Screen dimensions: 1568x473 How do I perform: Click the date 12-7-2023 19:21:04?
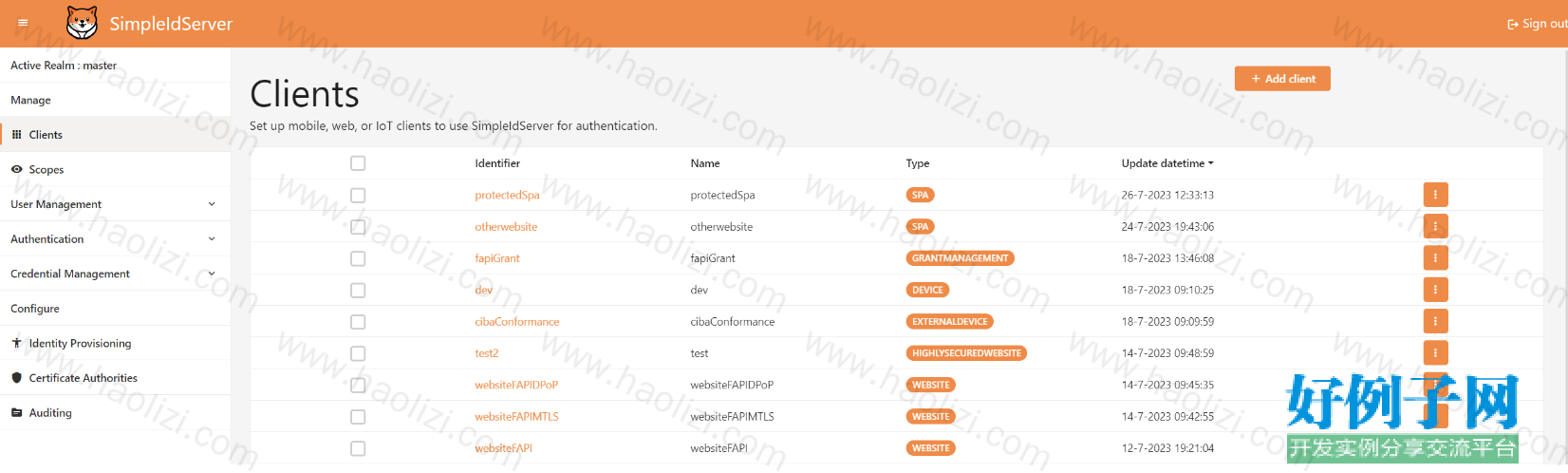[1167, 448]
